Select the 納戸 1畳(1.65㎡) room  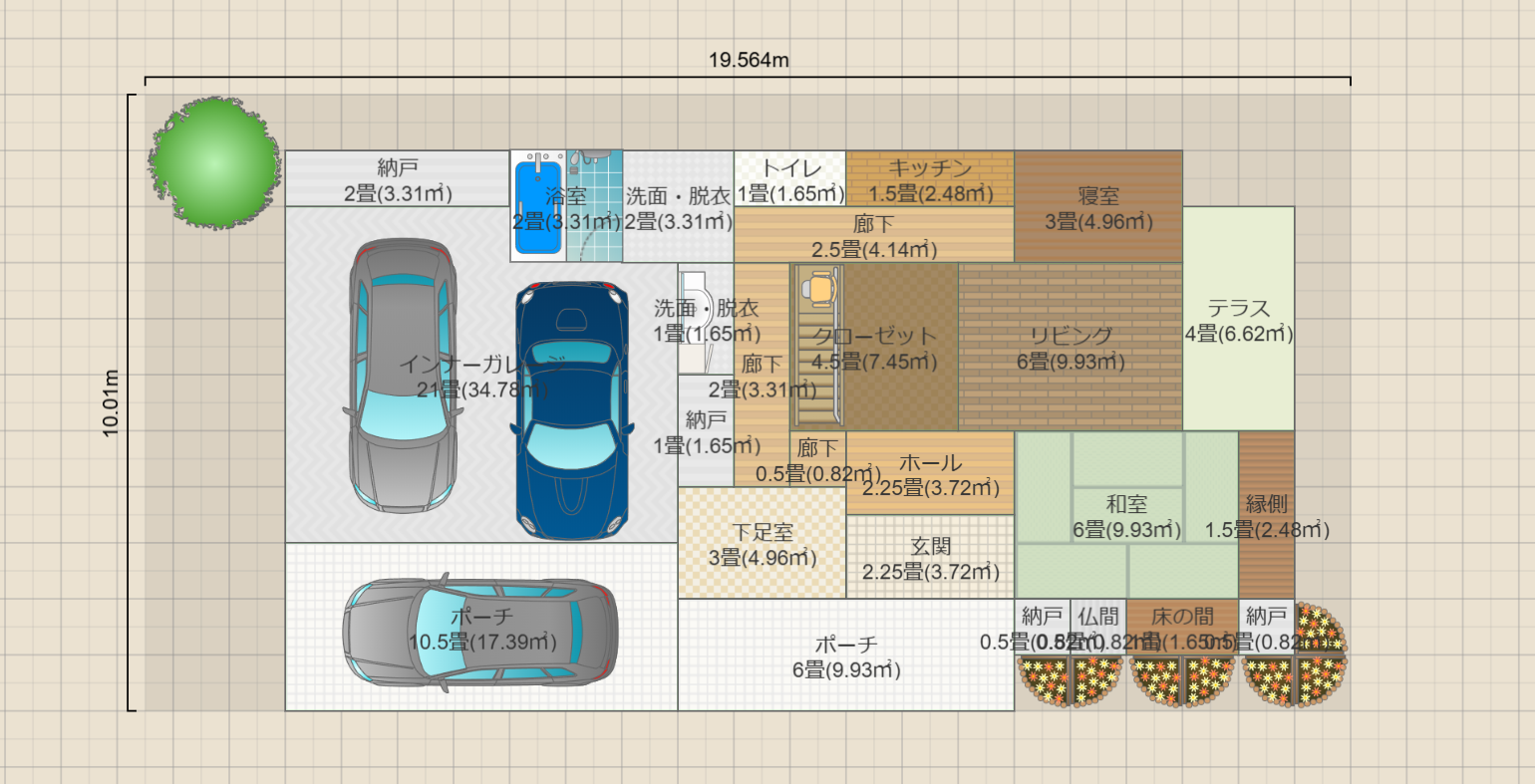[x=706, y=430]
